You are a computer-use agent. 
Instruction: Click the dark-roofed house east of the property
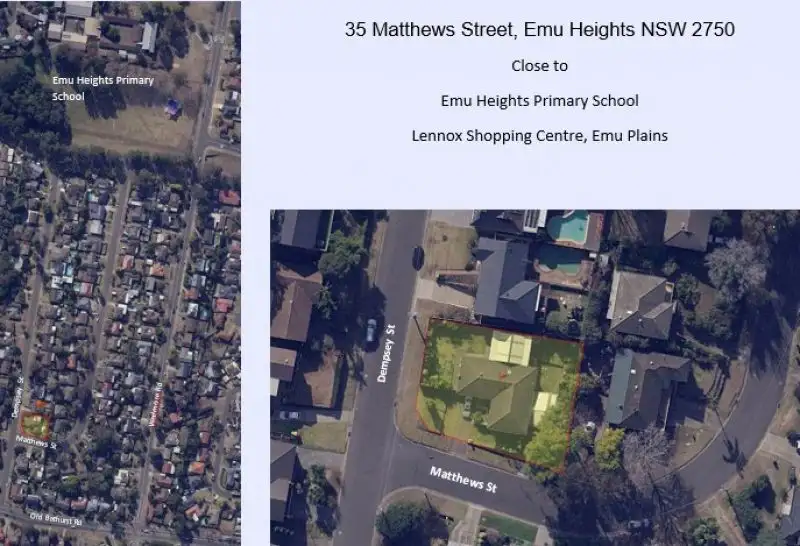tap(647, 388)
